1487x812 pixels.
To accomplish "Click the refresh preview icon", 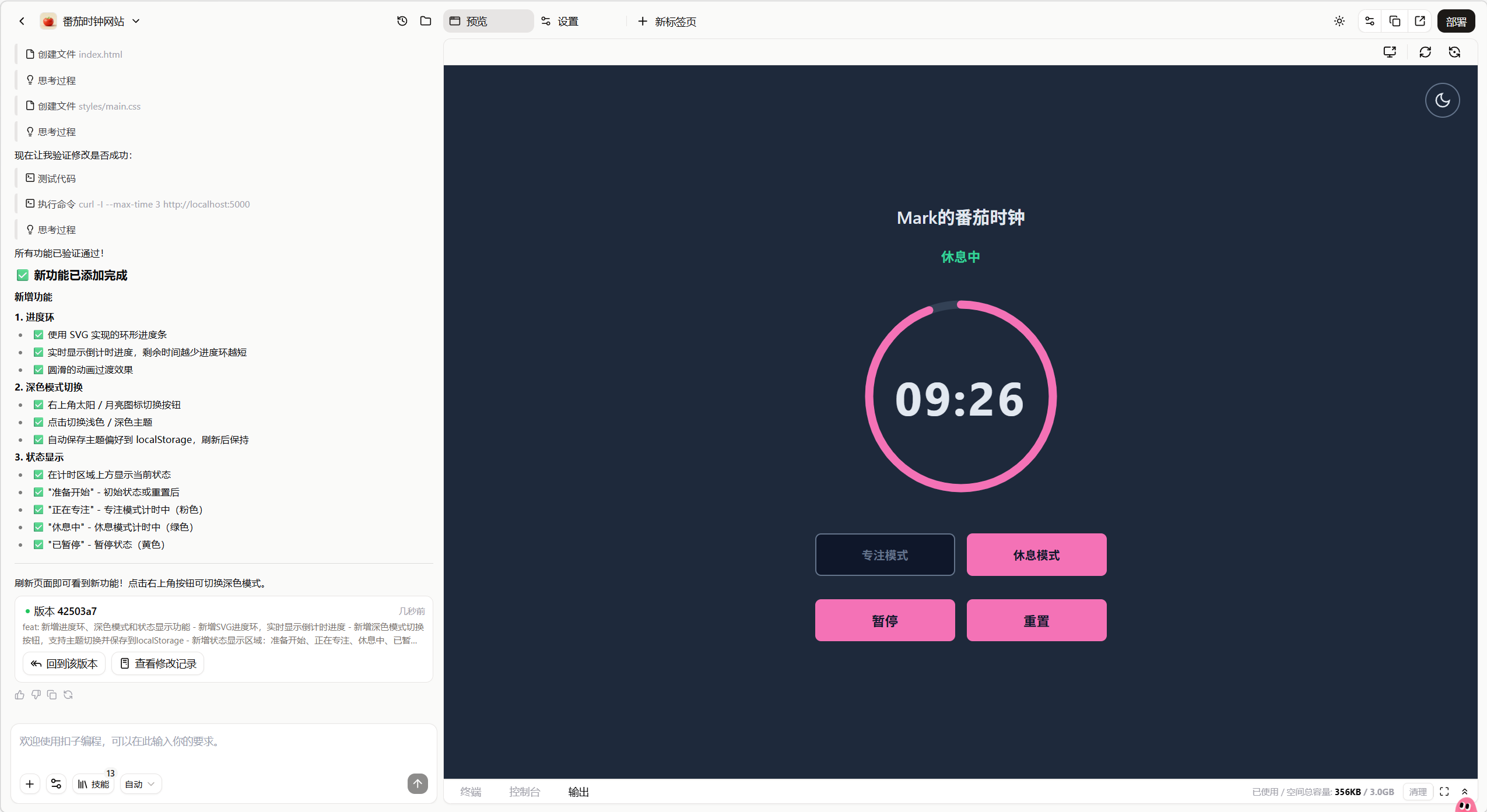I will [1425, 52].
